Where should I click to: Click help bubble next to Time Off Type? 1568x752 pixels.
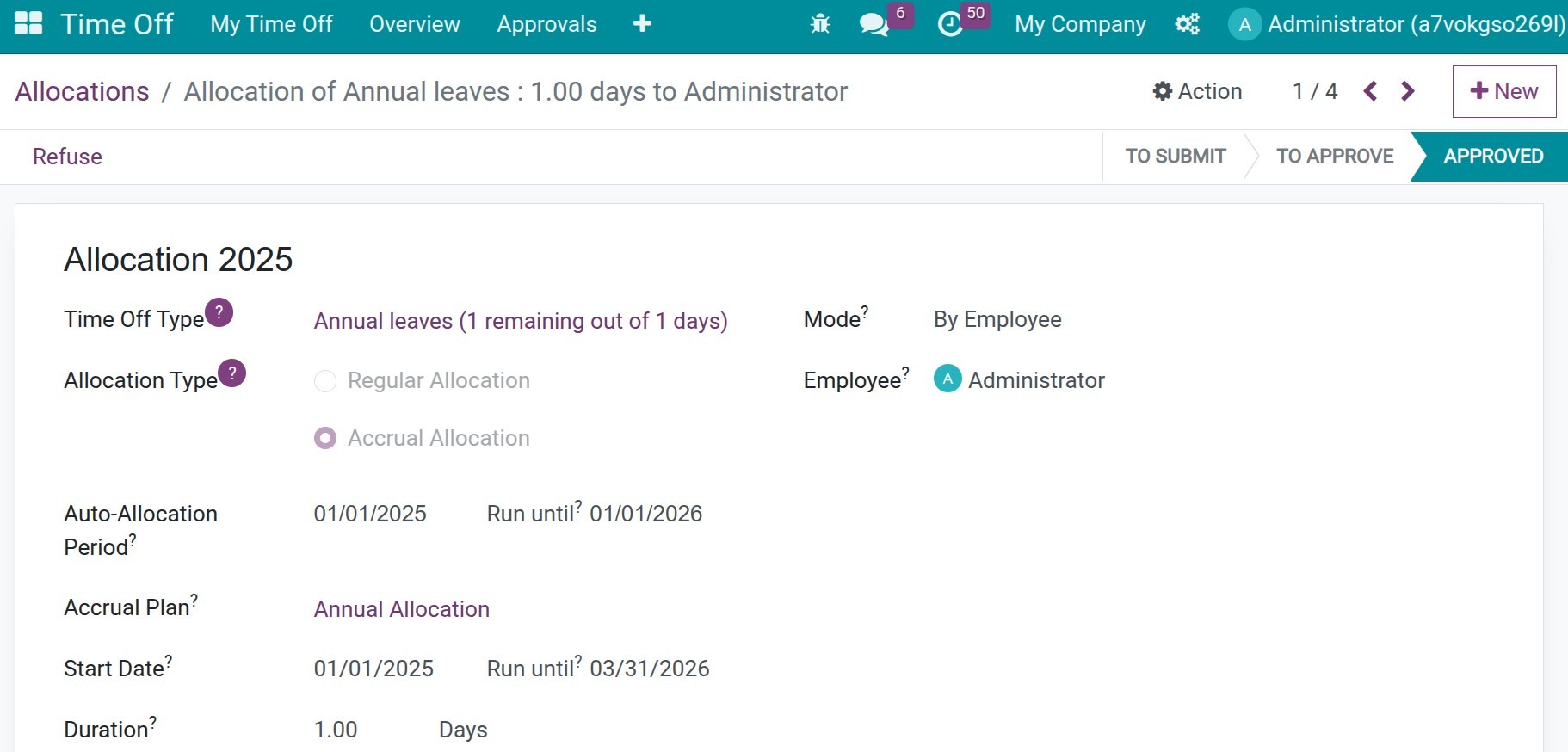pyautogui.click(x=219, y=312)
